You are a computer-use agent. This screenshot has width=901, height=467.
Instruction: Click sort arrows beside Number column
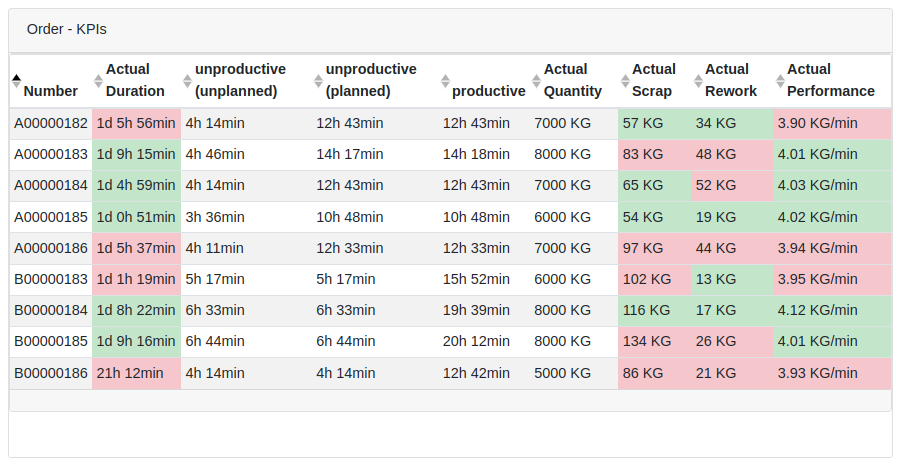tap(16, 80)
